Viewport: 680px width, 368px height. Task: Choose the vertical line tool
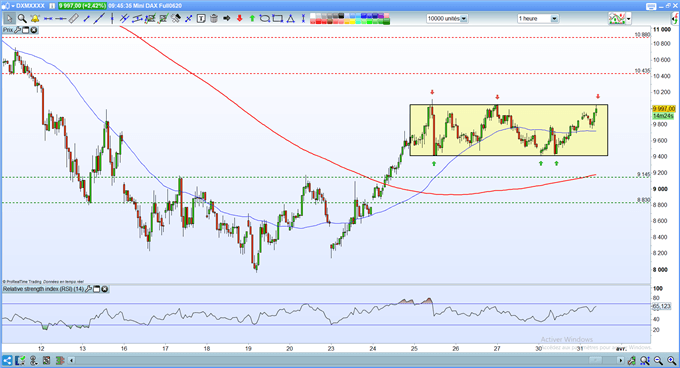[112, 18]
